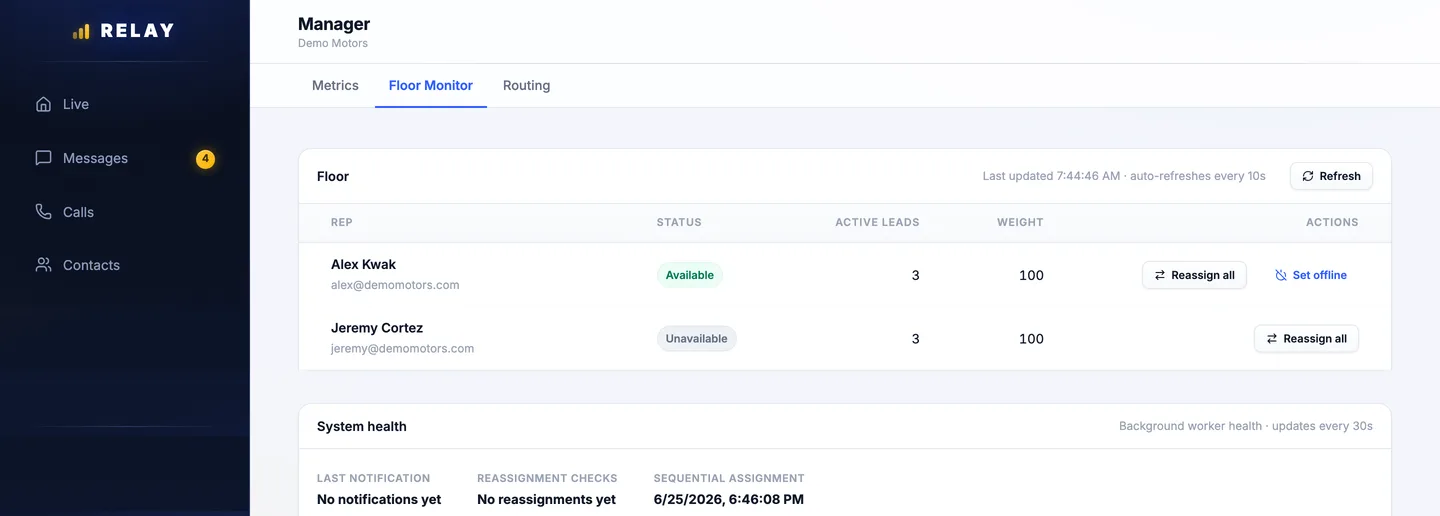The image size is (1440, 516).
Task: Click the System health card title
Action: [362, 426]
